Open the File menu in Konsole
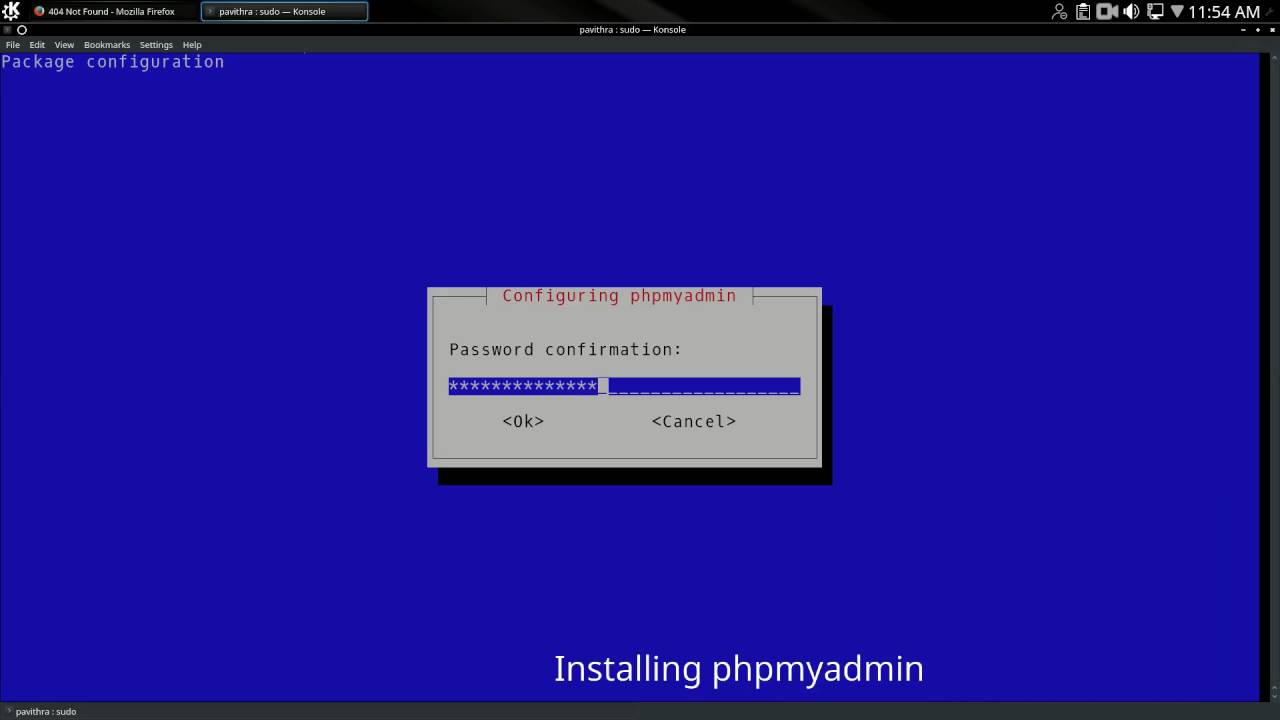Viewport: 1280px width, 720px height. tap(13, 45)
